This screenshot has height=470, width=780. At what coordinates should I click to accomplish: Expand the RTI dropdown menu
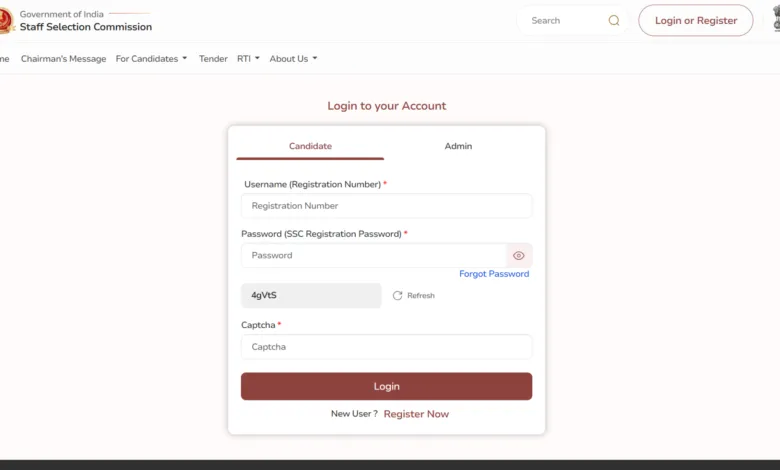[248, 59]
